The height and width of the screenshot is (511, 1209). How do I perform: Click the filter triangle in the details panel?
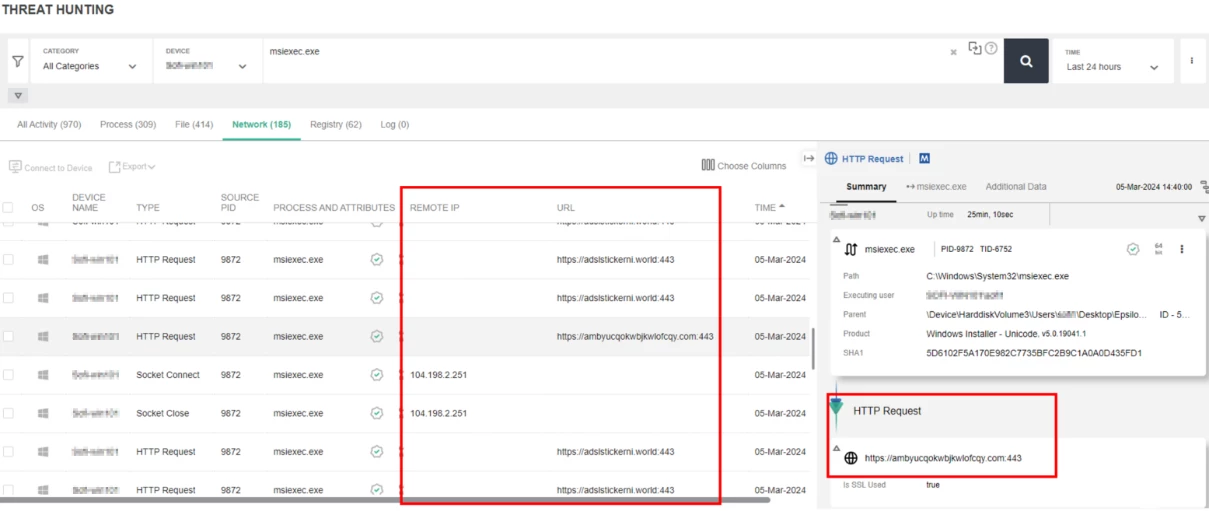[x=1201, y=218]
